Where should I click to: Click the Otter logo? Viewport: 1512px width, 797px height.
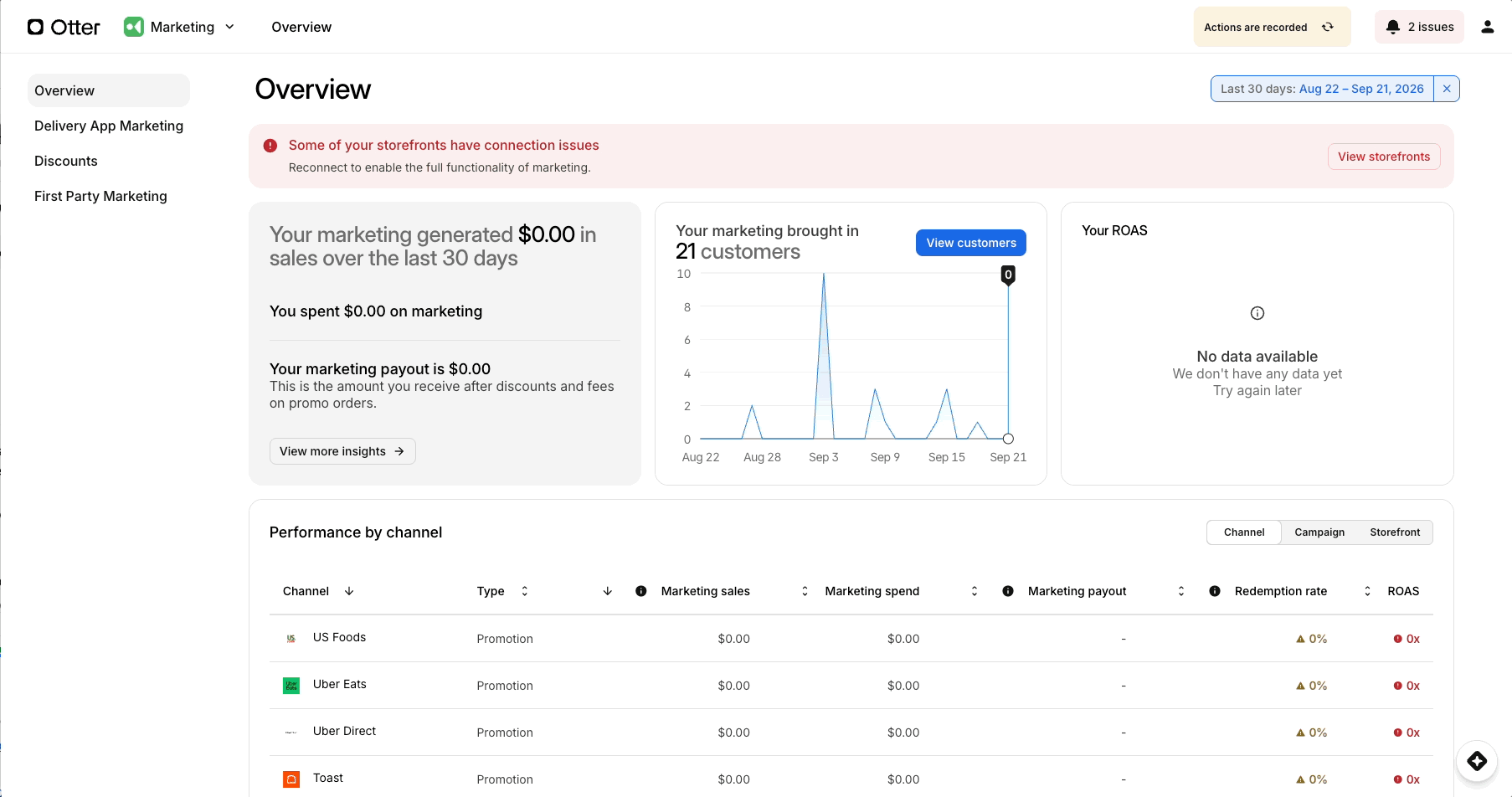[64, 27]
